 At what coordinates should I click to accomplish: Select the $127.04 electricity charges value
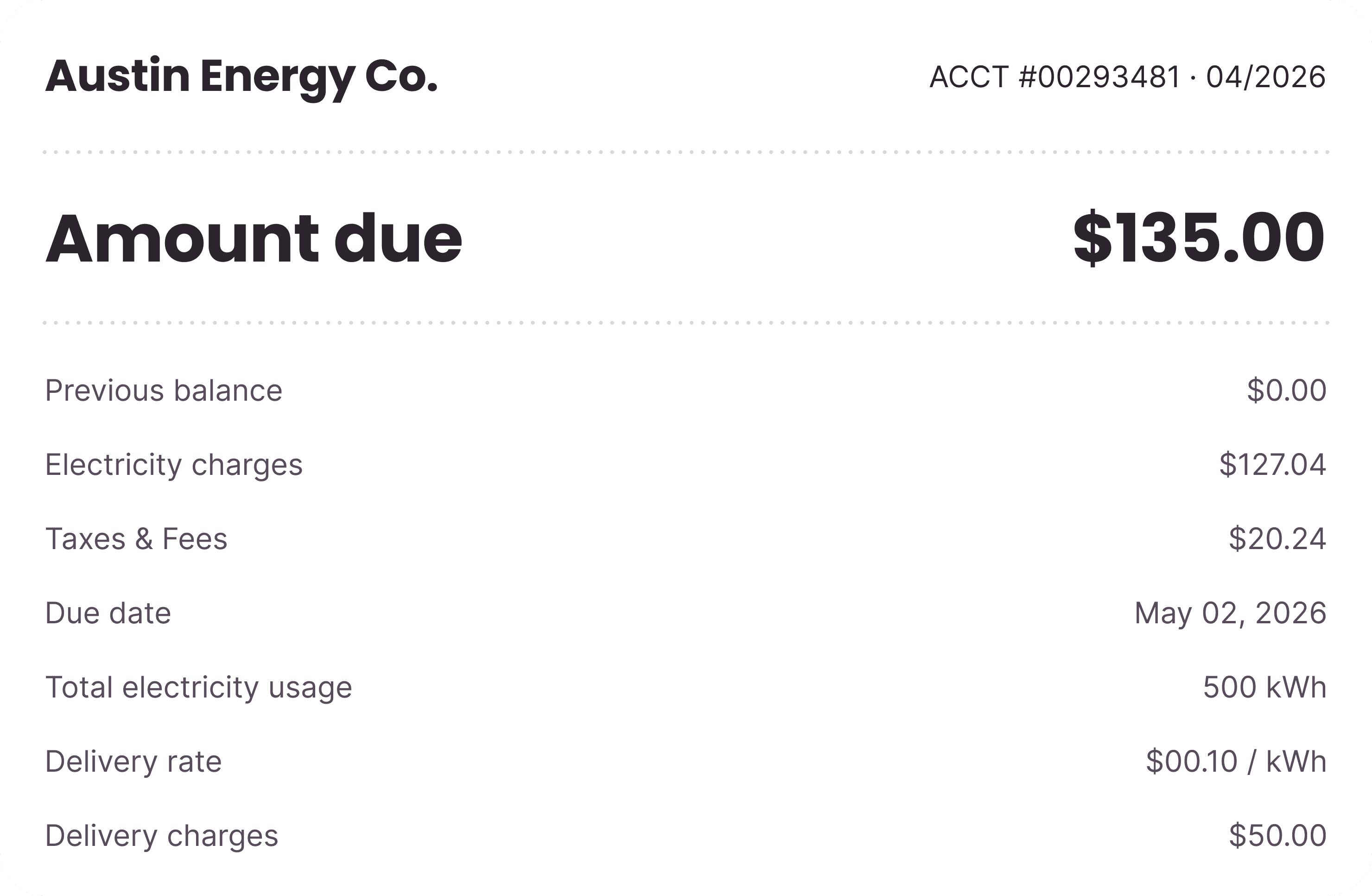pos(1273,465)
